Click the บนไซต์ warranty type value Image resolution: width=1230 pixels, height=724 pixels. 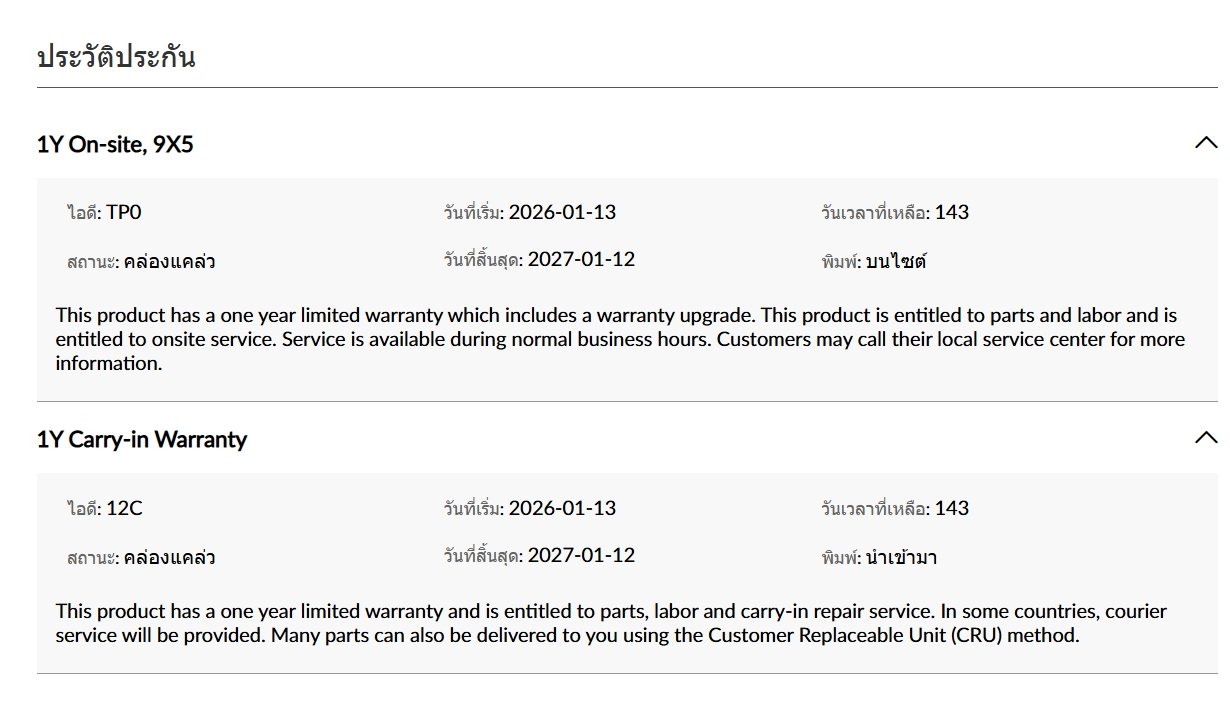(x=897, y=262)
